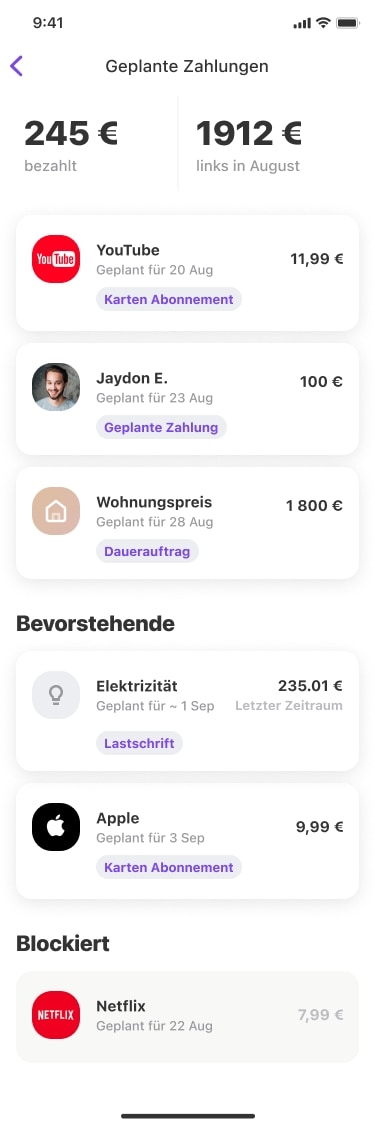Screen dimensions: 375x1127
Task: Tap the Elektrizität 235.01 € amount
Action: [x=310, y=686]
